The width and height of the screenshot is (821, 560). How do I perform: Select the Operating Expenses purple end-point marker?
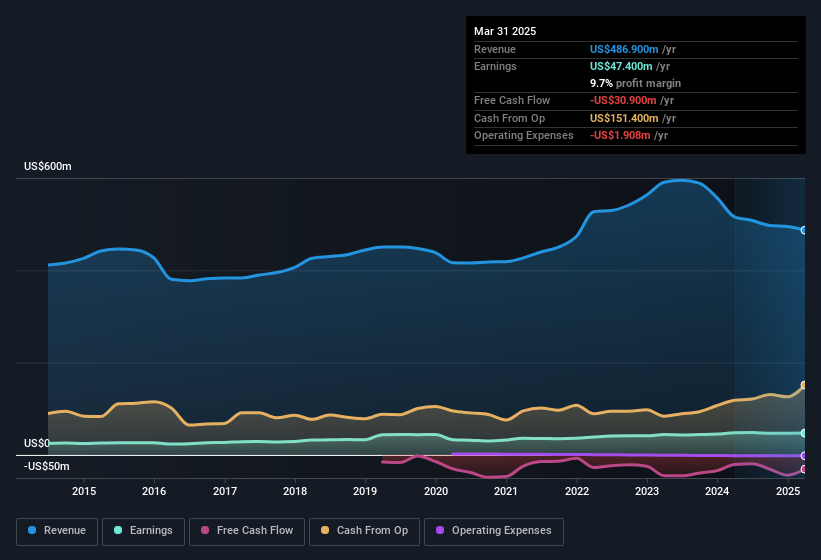tap(804, 456)
